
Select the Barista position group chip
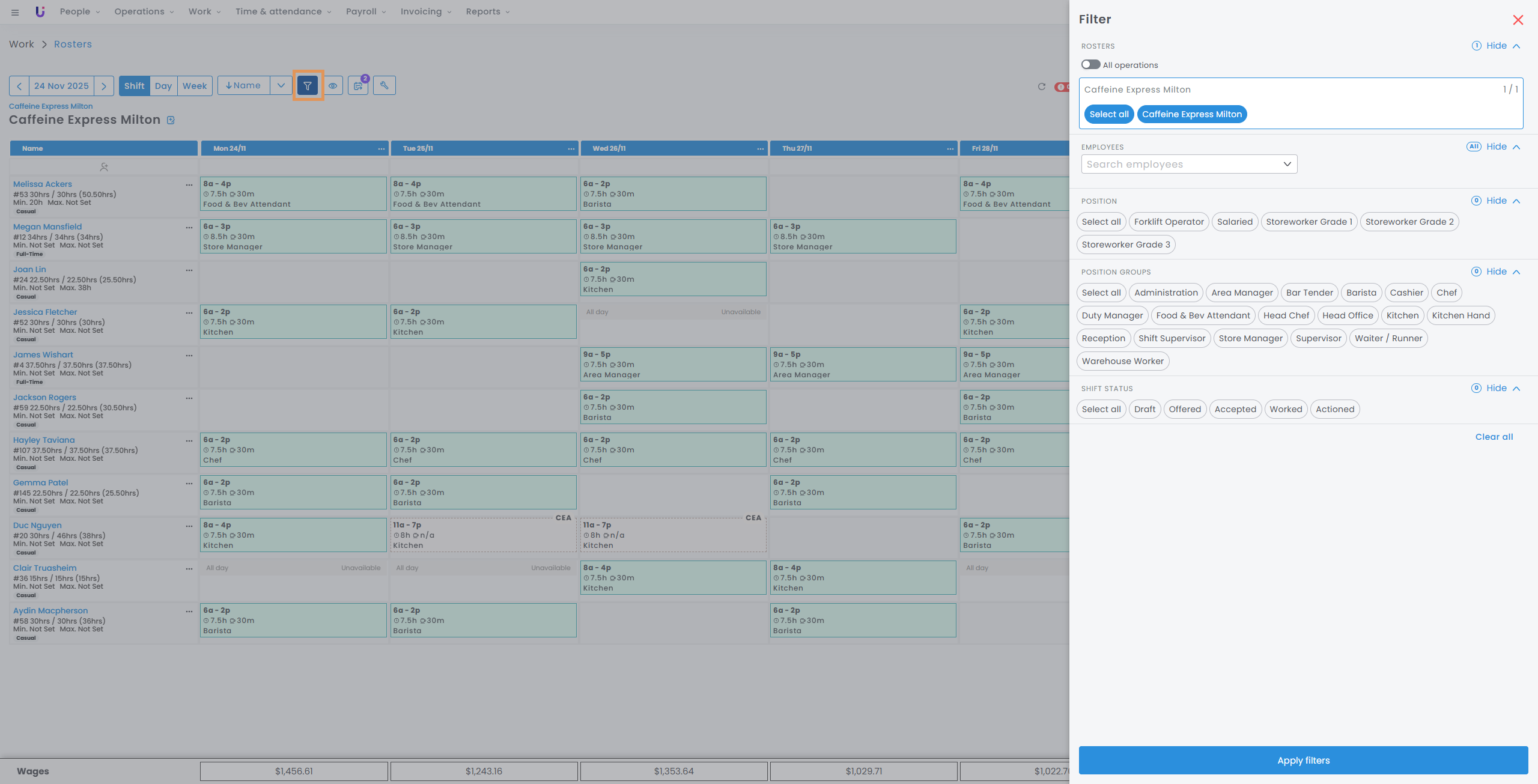(x=1361, y=293)
